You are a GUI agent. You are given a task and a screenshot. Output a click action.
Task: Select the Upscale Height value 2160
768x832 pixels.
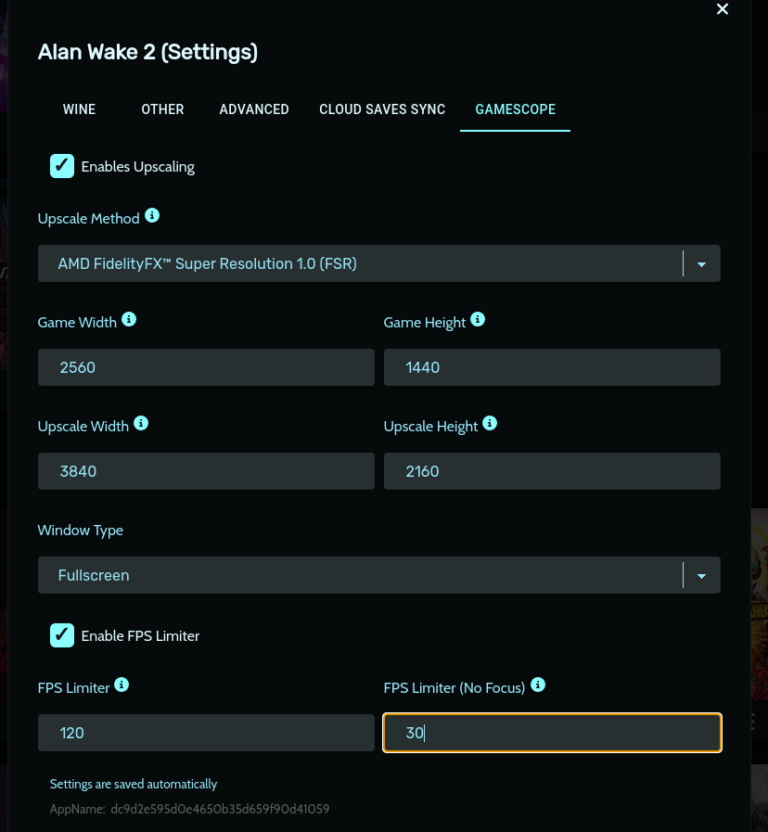point(552,471)
